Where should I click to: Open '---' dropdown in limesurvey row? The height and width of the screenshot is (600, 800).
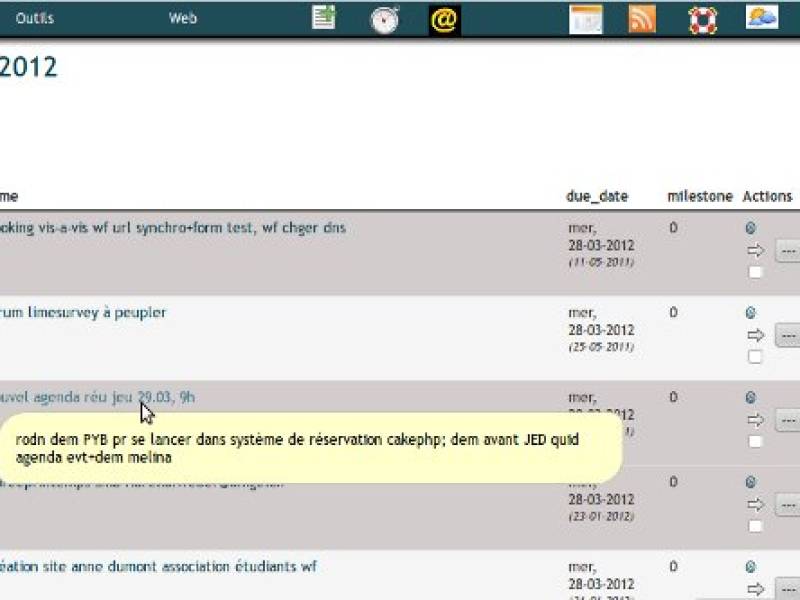(787, 335)
